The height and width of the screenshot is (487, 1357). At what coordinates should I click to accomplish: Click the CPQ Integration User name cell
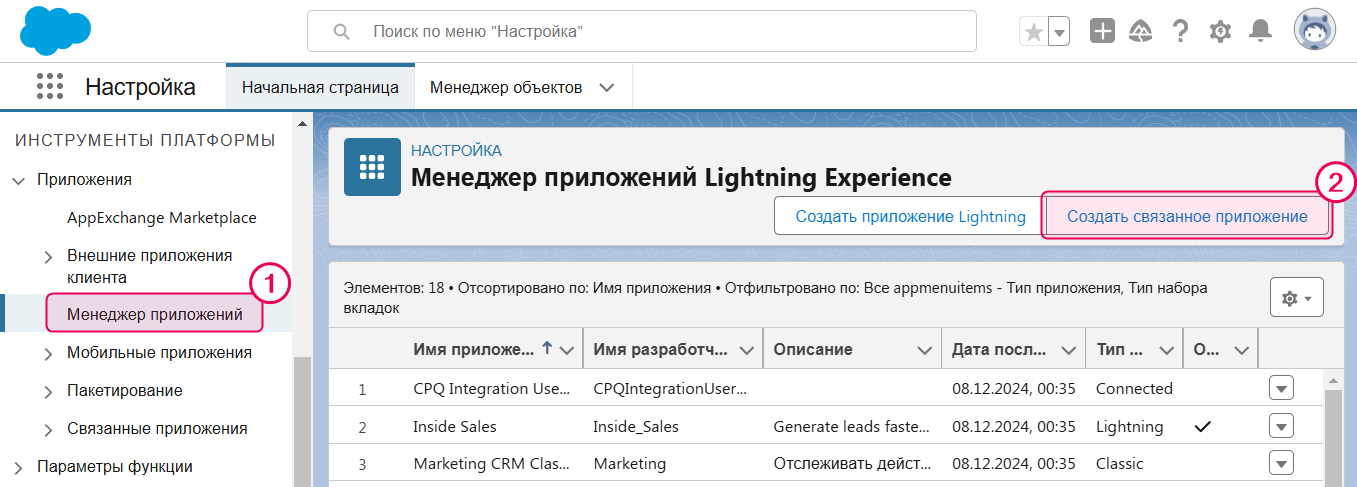tap(492, 388)
